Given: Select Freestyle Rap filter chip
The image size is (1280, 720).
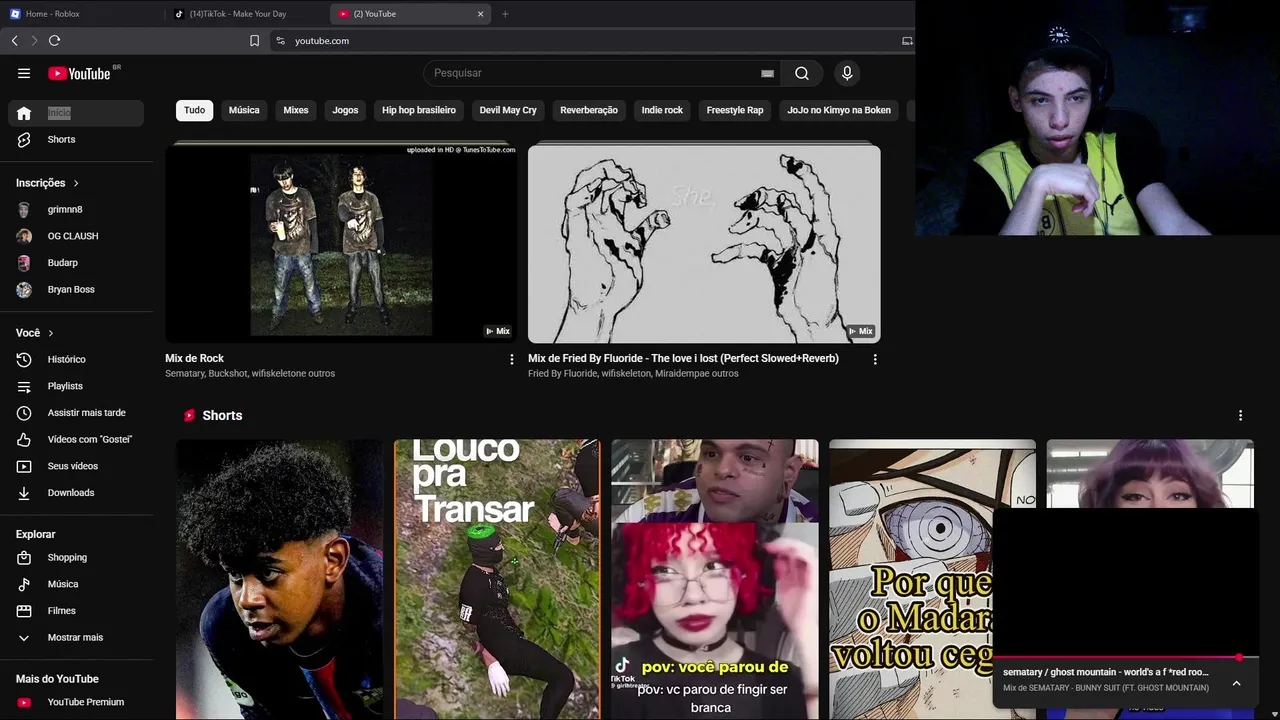Looking at the screenshot, I should tap(735, 110).
